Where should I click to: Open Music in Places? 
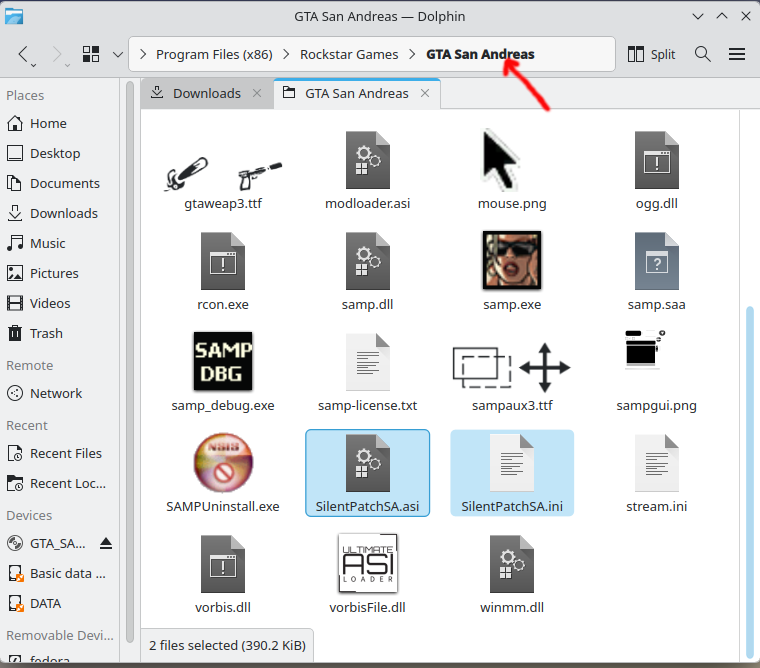[60, 243]
